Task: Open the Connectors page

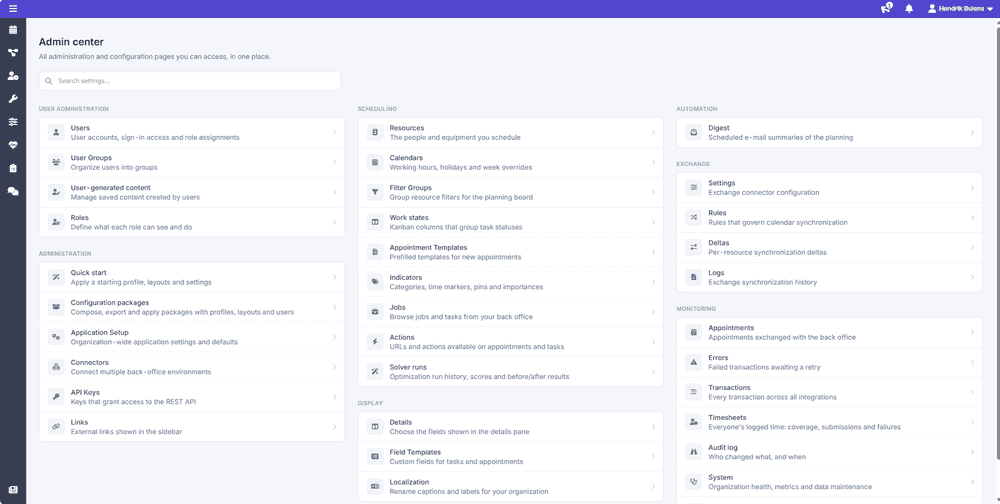Action: coord(192,367)
